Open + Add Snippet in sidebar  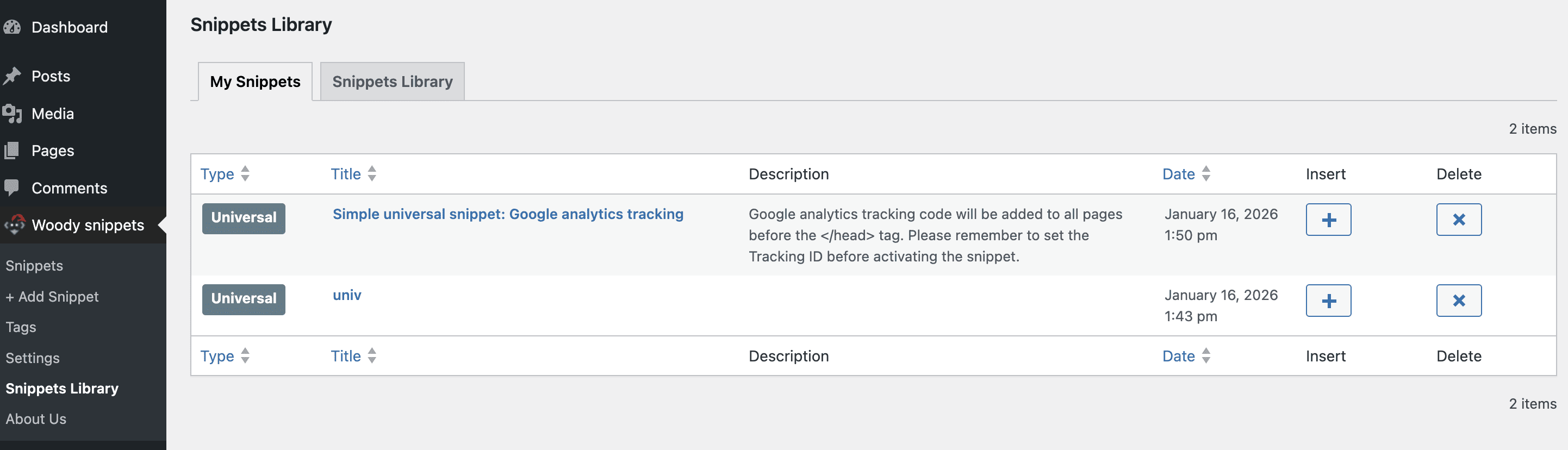pos(52,297)
